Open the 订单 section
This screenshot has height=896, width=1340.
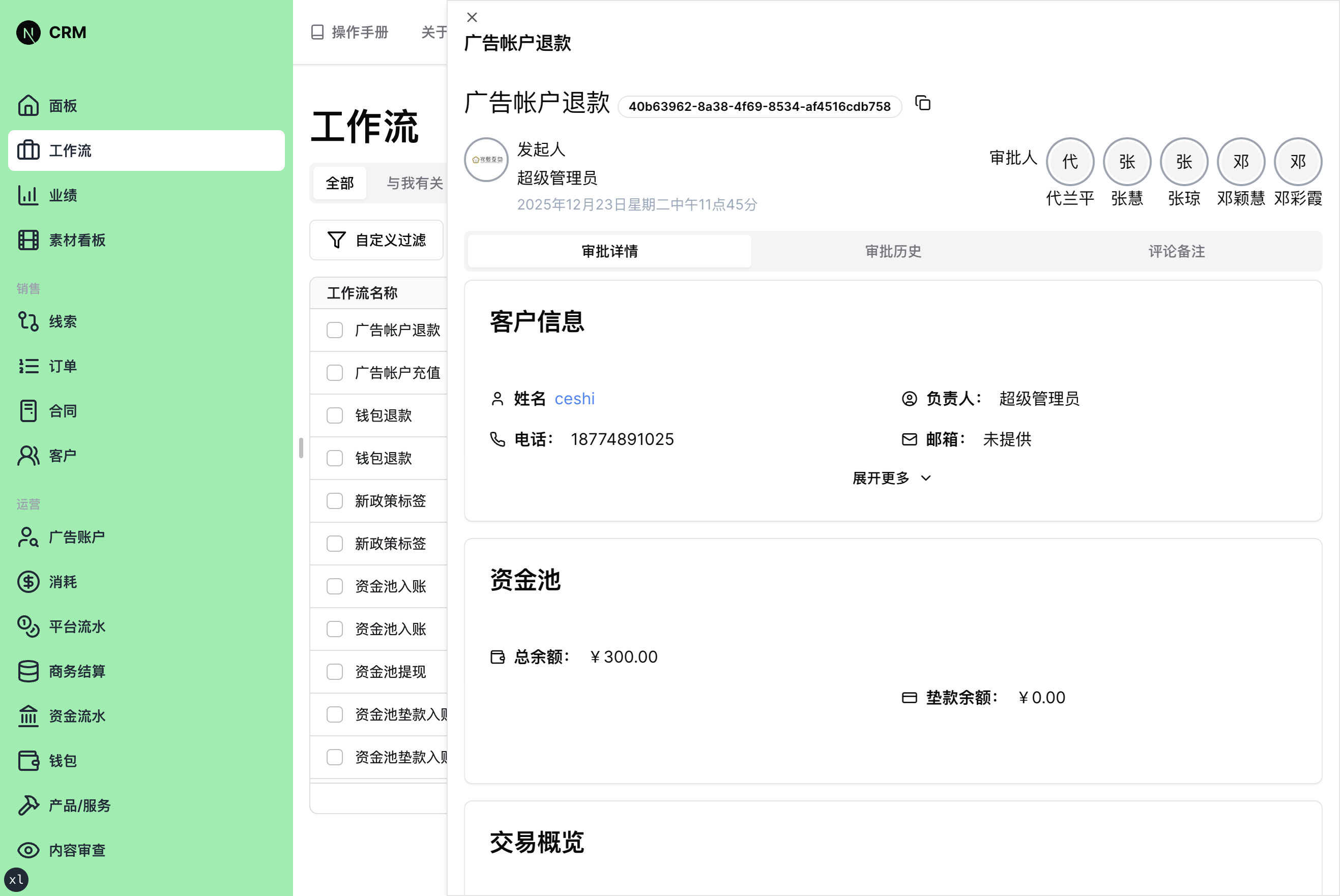63,366
